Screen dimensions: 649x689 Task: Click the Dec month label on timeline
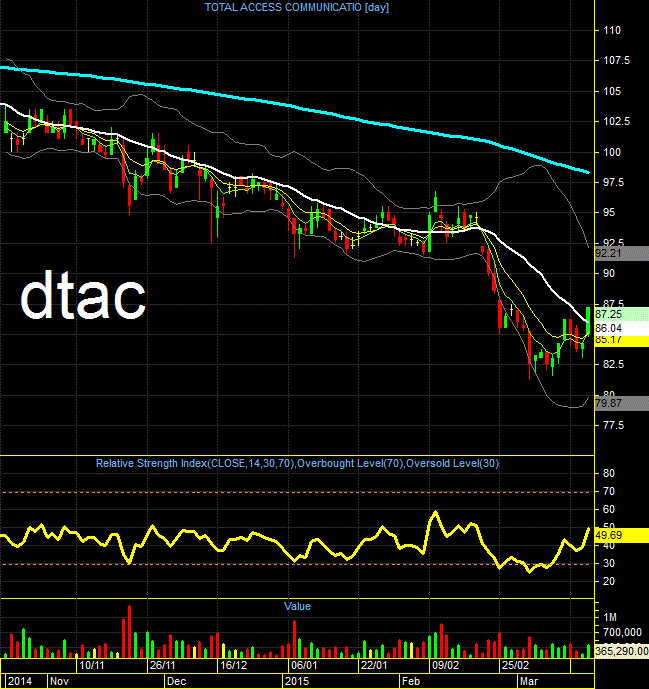coord(176,681)
